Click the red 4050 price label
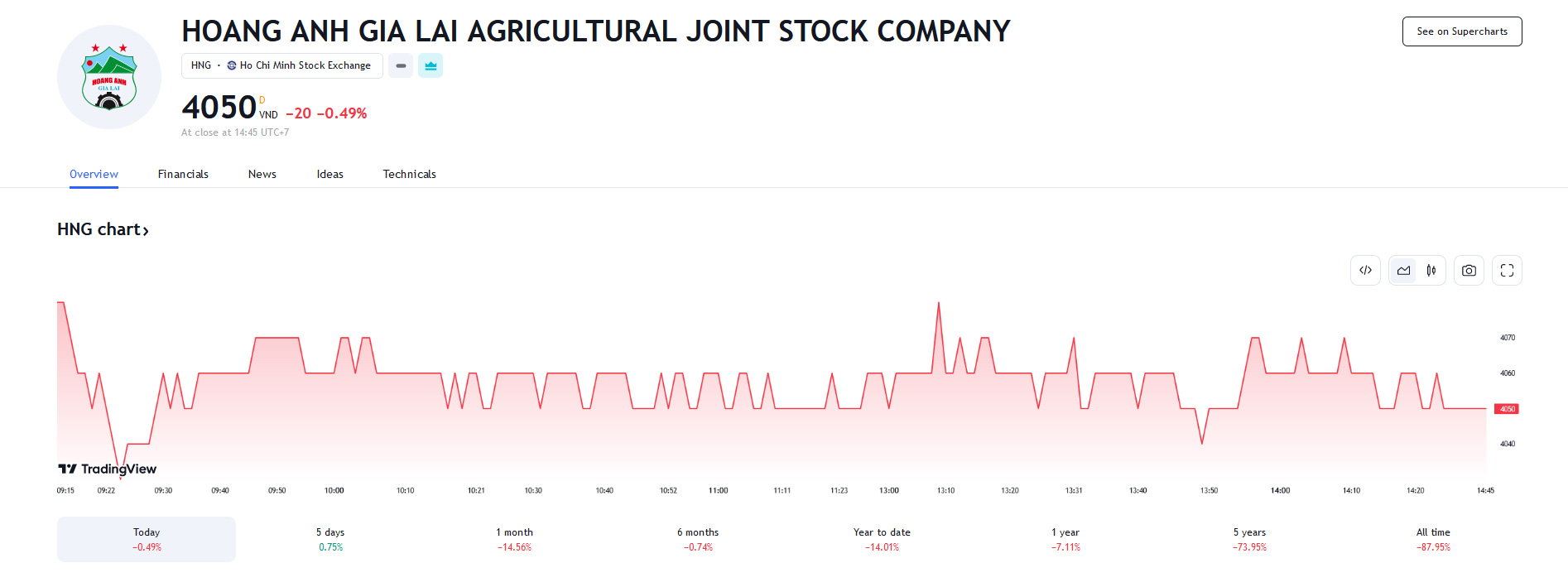 point(1507,409)
